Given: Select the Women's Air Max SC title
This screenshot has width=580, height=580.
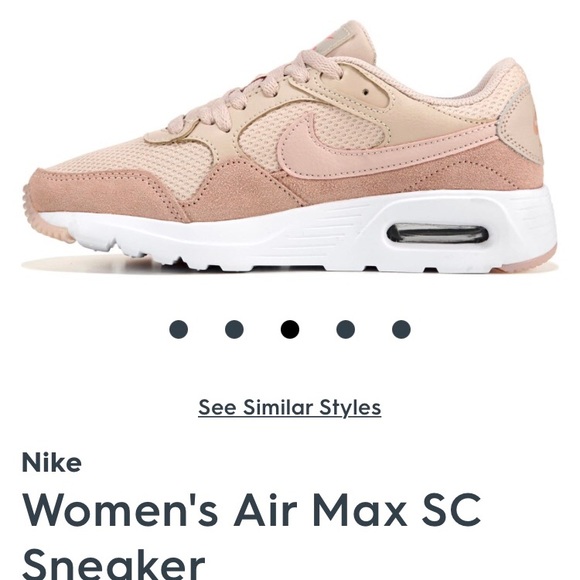Looking at the screenshot, I should 252,510.
